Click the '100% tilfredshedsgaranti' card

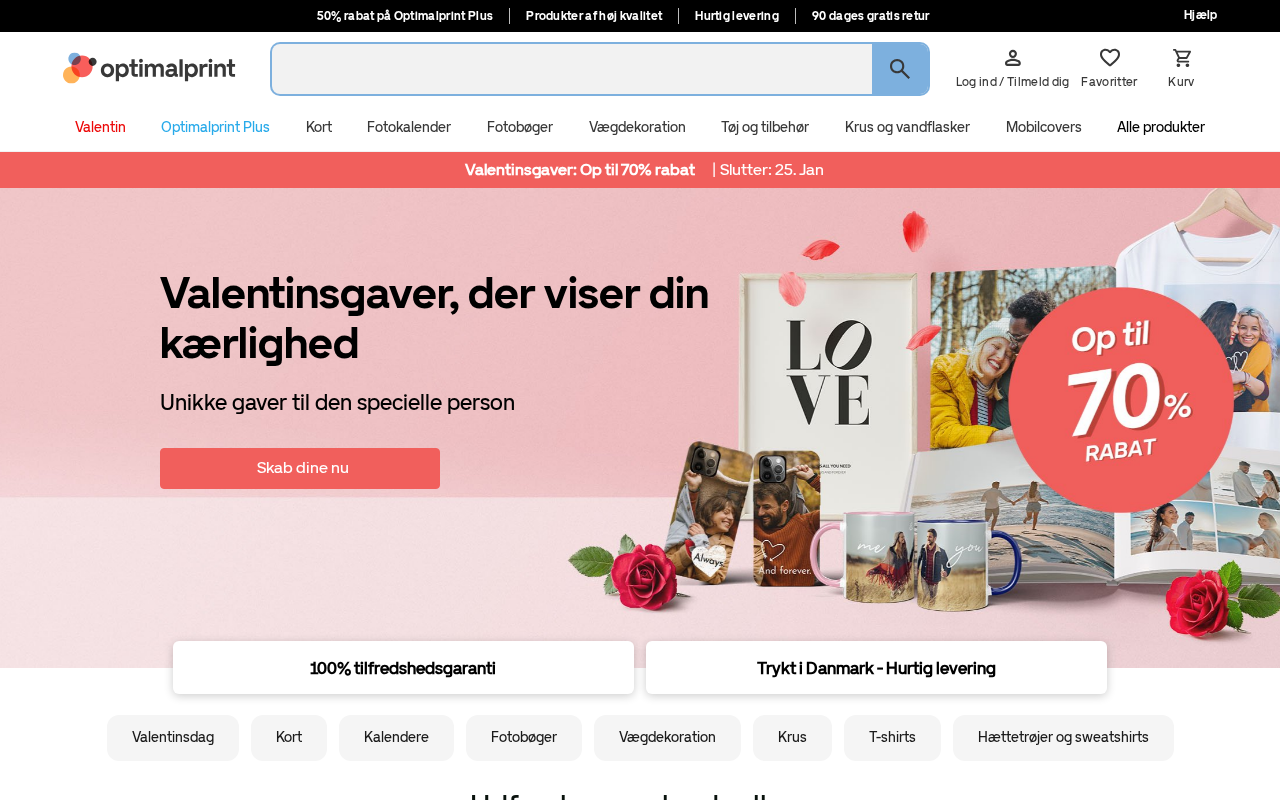point(403,668)
